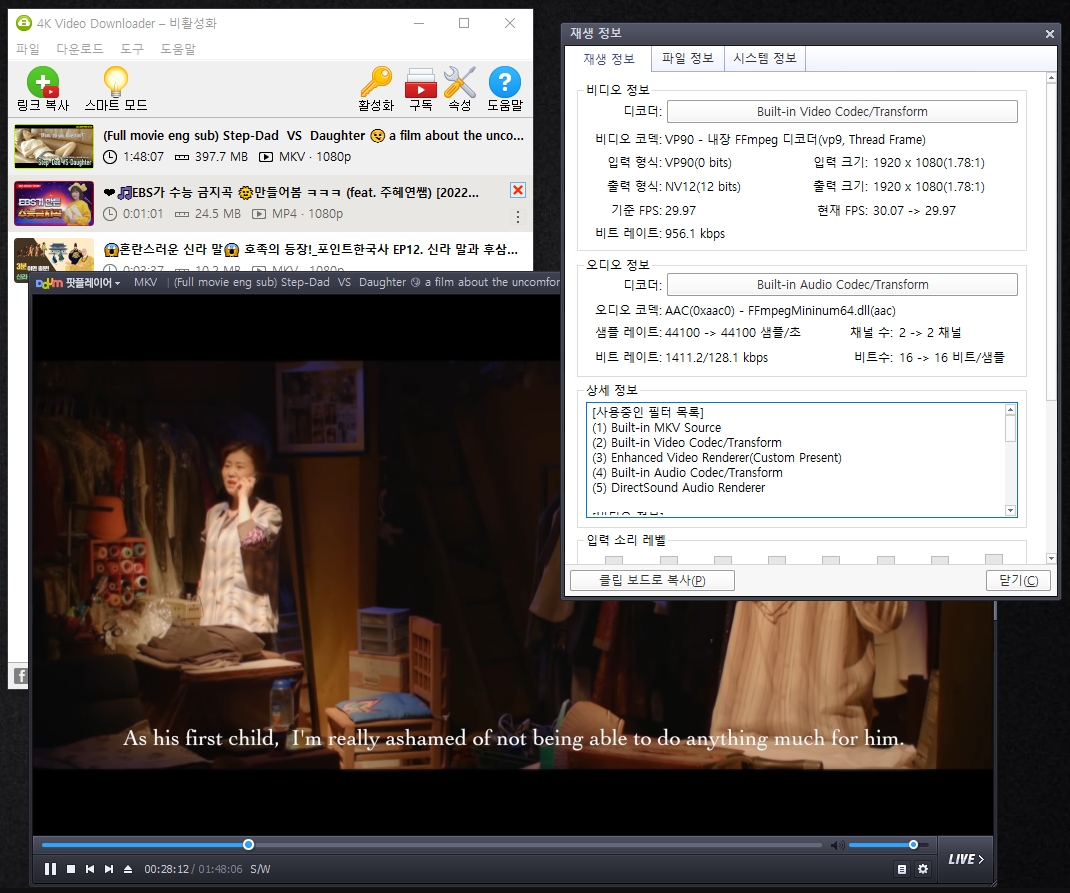Click 클립 보드로 복사 button
Image resolution: width=1070 pixels, height=893 pixels.
click(652, 581)
